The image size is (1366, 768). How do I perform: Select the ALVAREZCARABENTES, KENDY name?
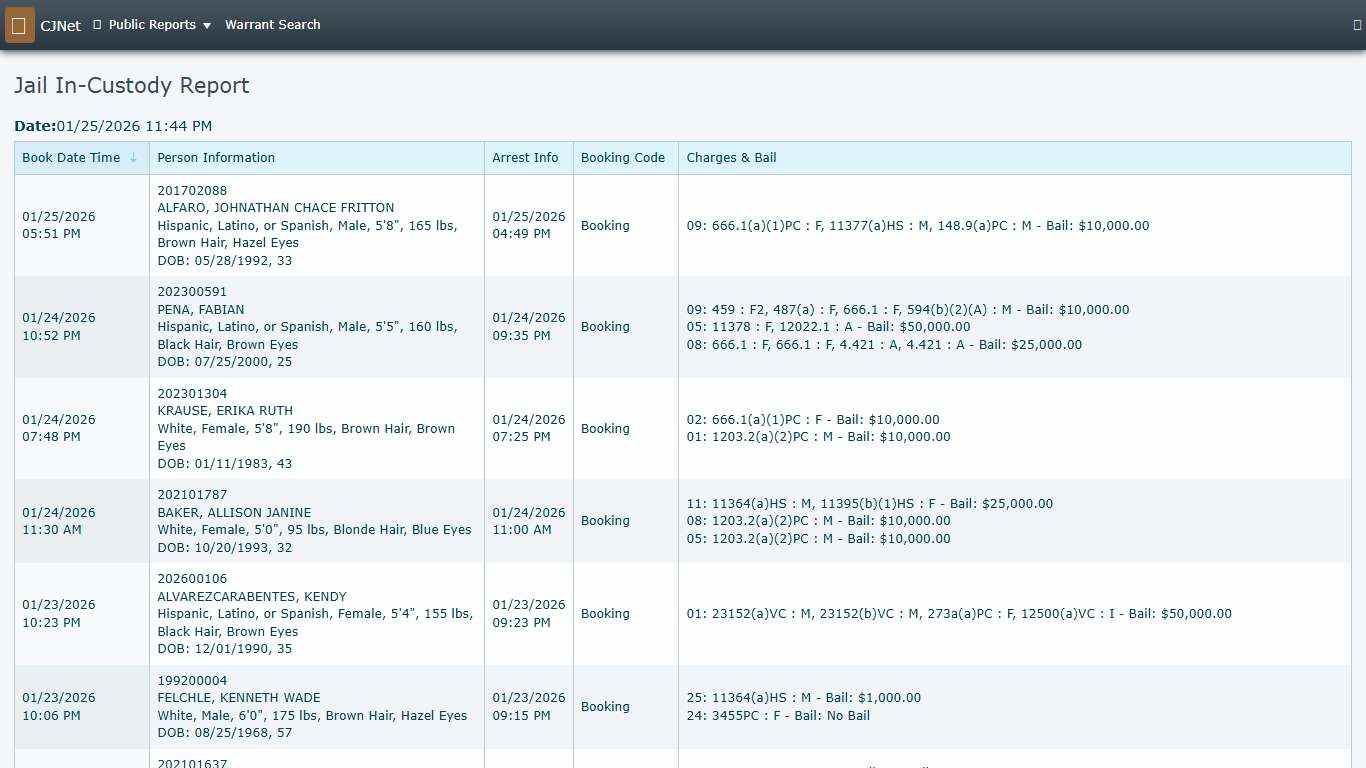tap(252, 597)
